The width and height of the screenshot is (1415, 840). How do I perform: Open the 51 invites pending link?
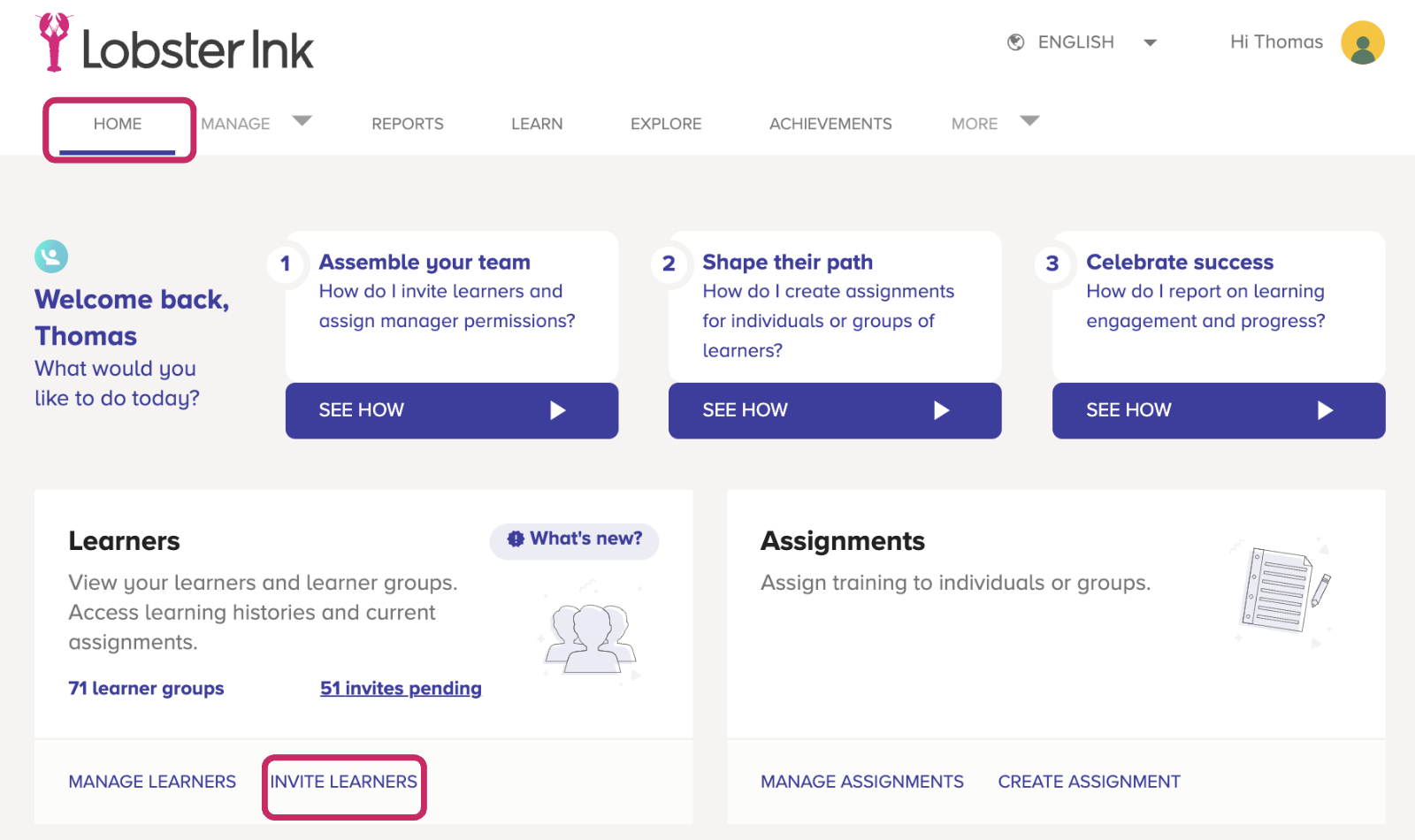[x=401, y=688]
